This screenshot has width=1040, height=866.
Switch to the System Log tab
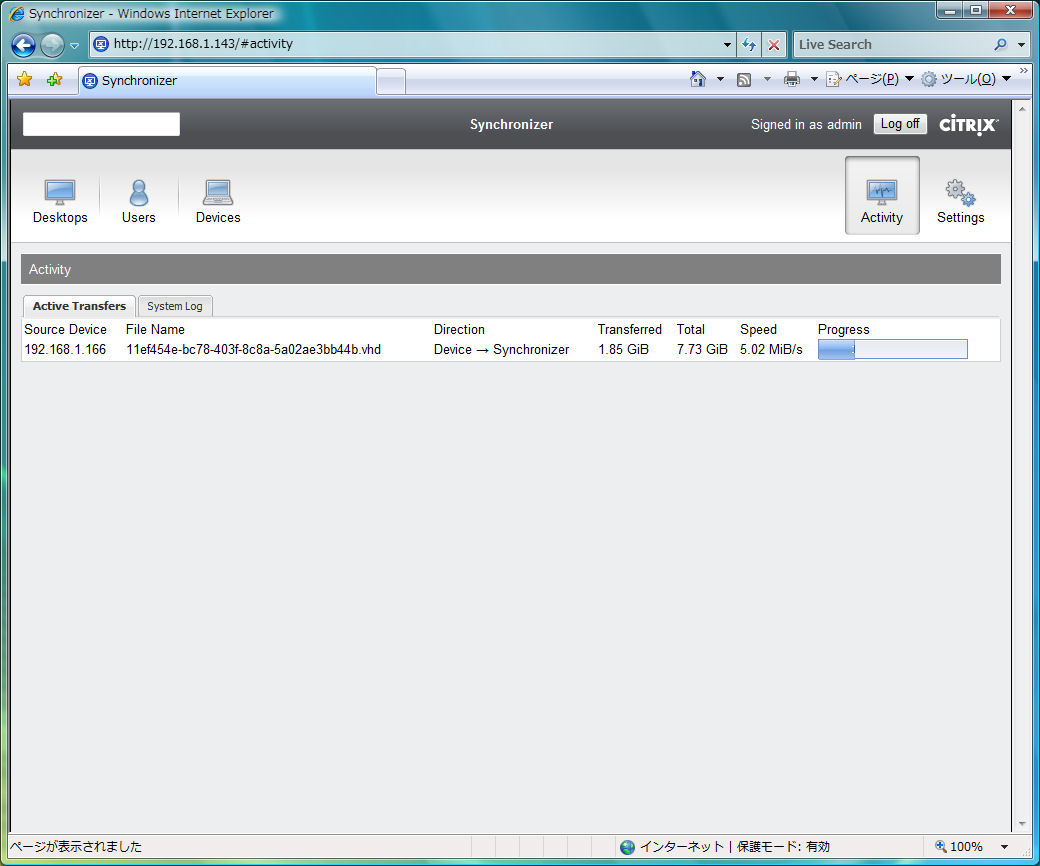[x=175, y=306]
